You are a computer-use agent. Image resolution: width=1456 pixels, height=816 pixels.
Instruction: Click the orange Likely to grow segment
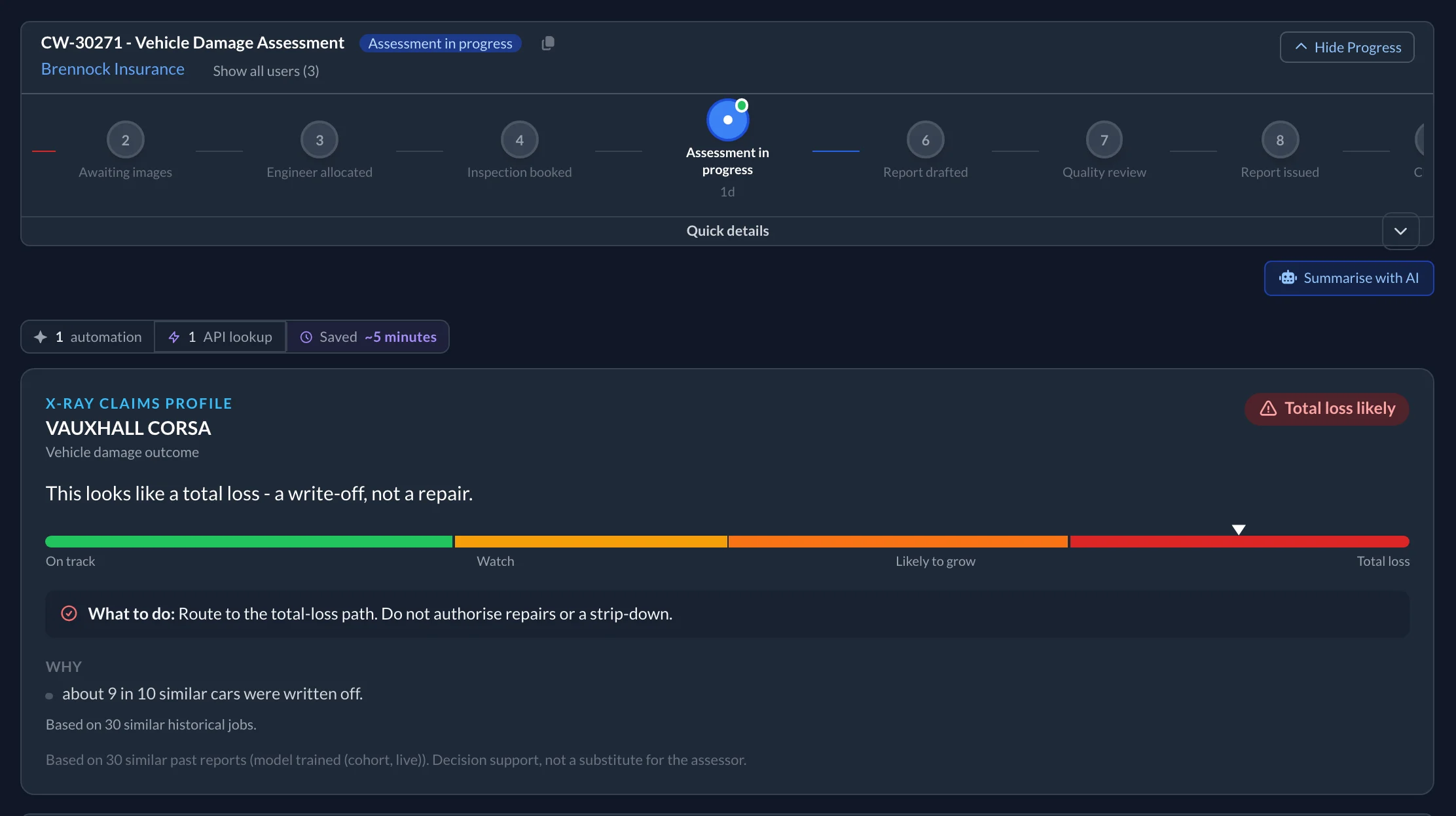click(x=898, y=542)
